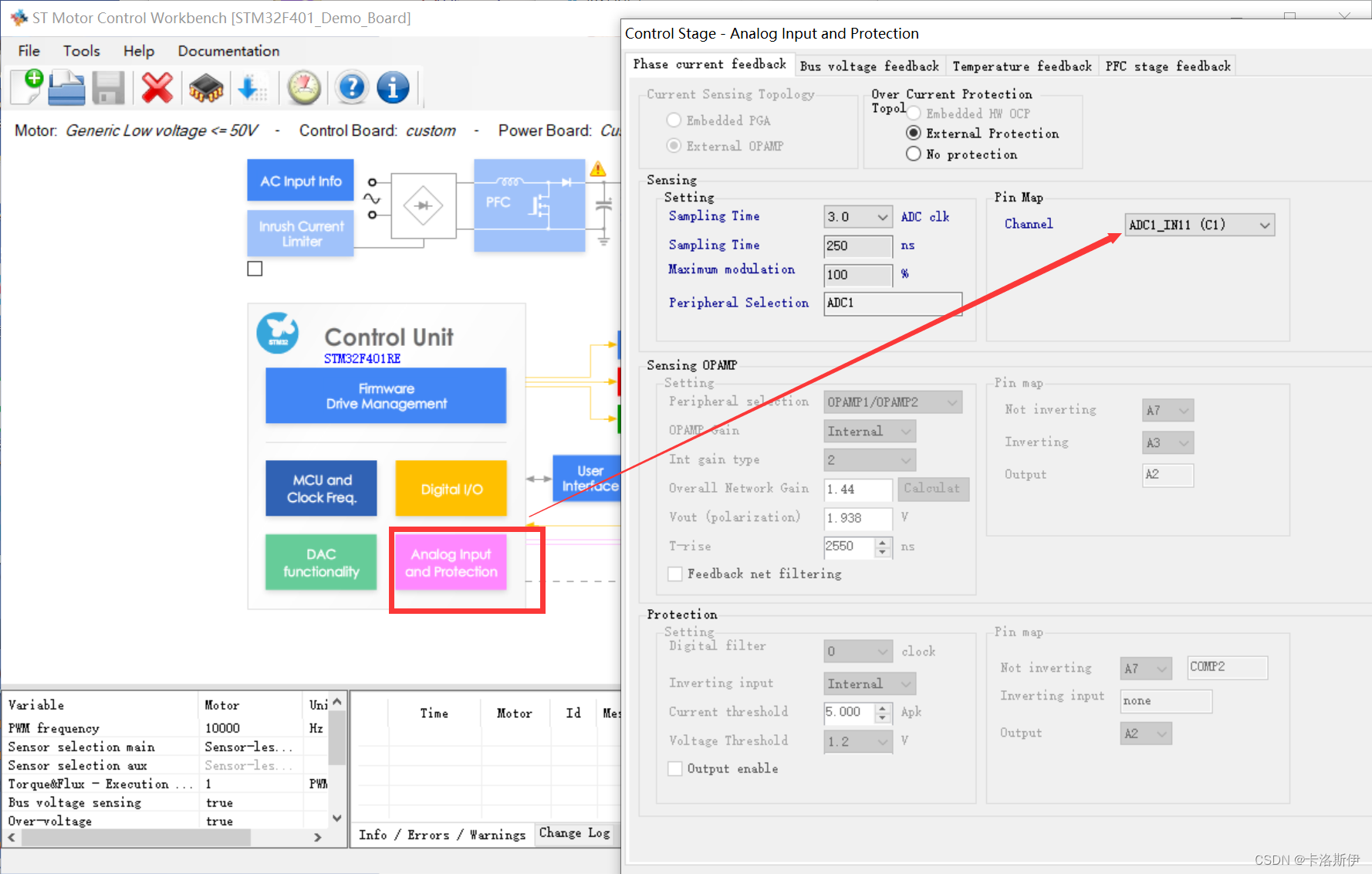Select External OPAMP radio button
The height and width of the screenshot is (874, 1372).
[x=674, y=146]
